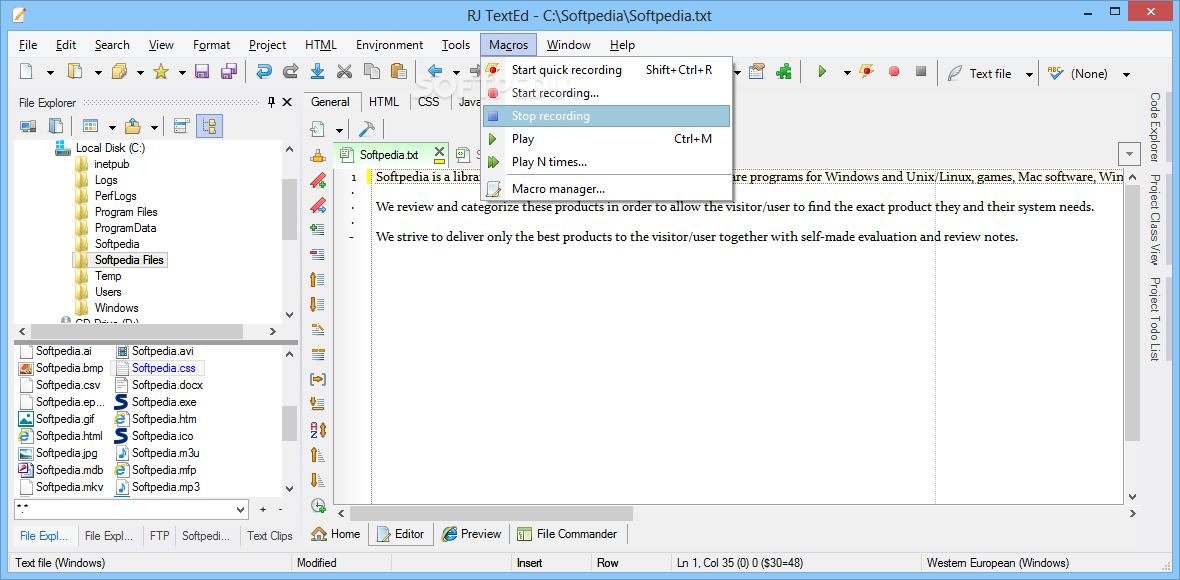Click the Save All toolbar icon
The width and height of the screenshot is (1180, 580).
tap(229, 72)
